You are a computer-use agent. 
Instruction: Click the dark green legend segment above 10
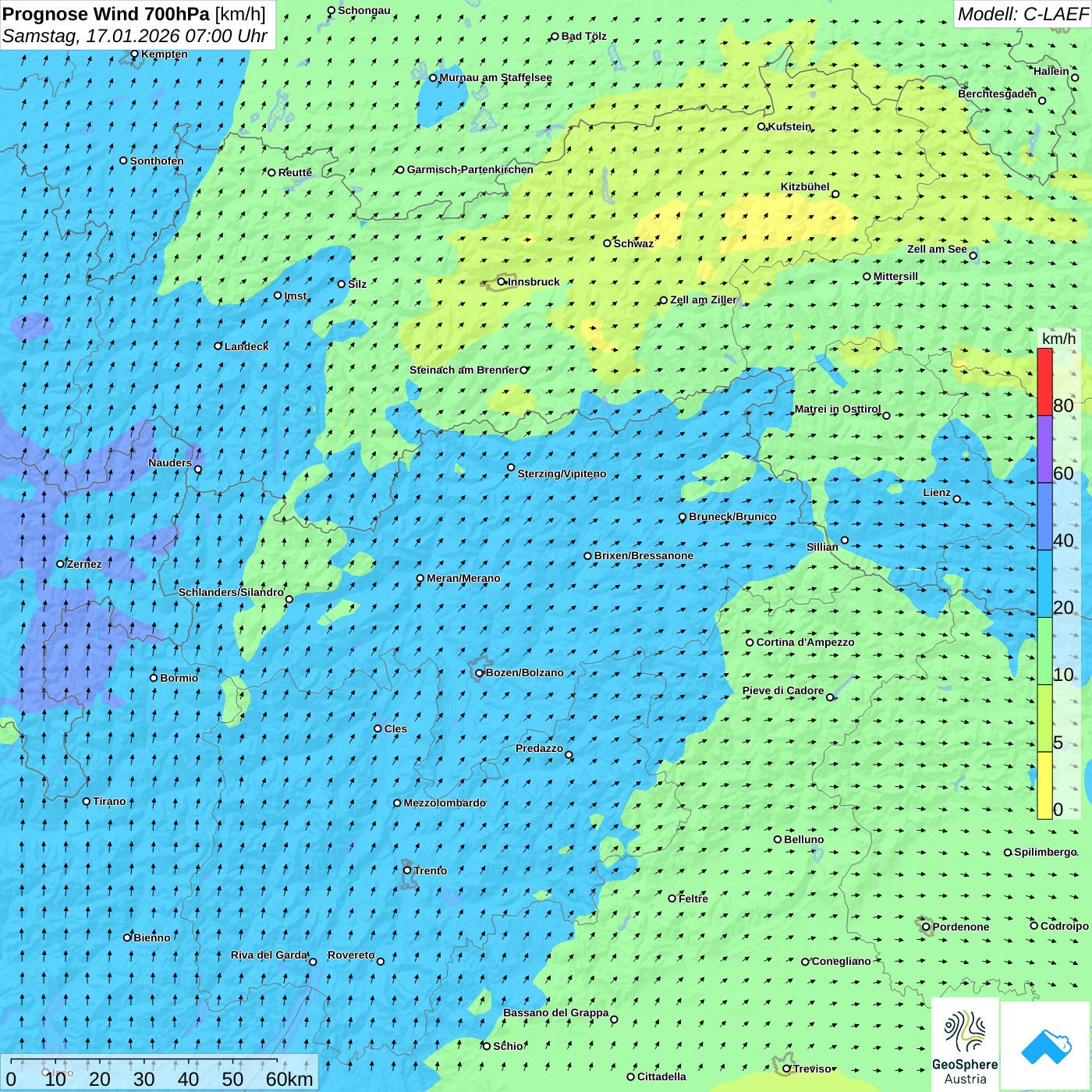tap(1044, 651)
